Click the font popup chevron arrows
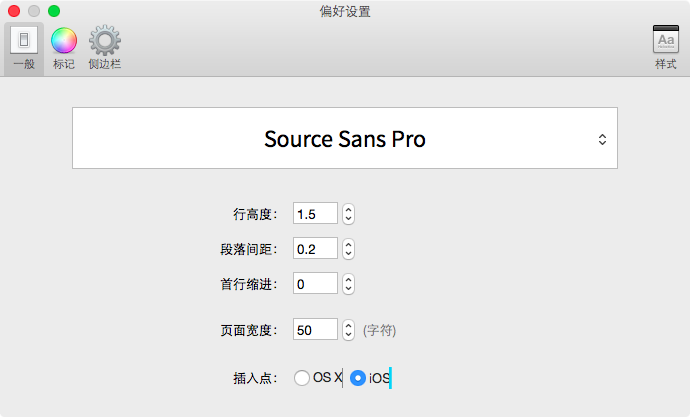690x417 pixels. click(x=602, y=139)
